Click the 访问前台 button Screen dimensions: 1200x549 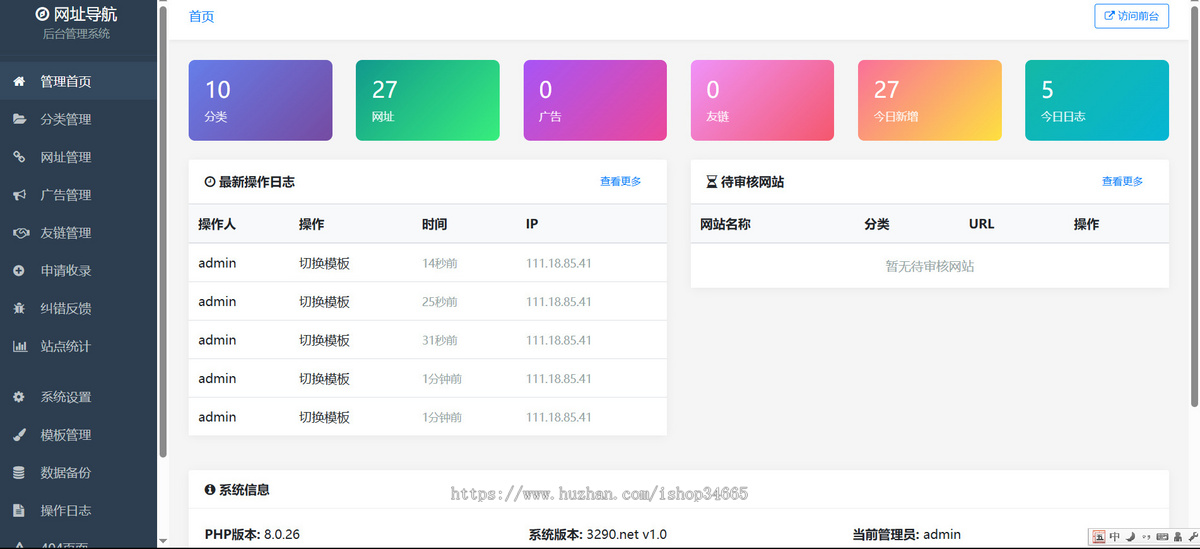(1131, 16)
